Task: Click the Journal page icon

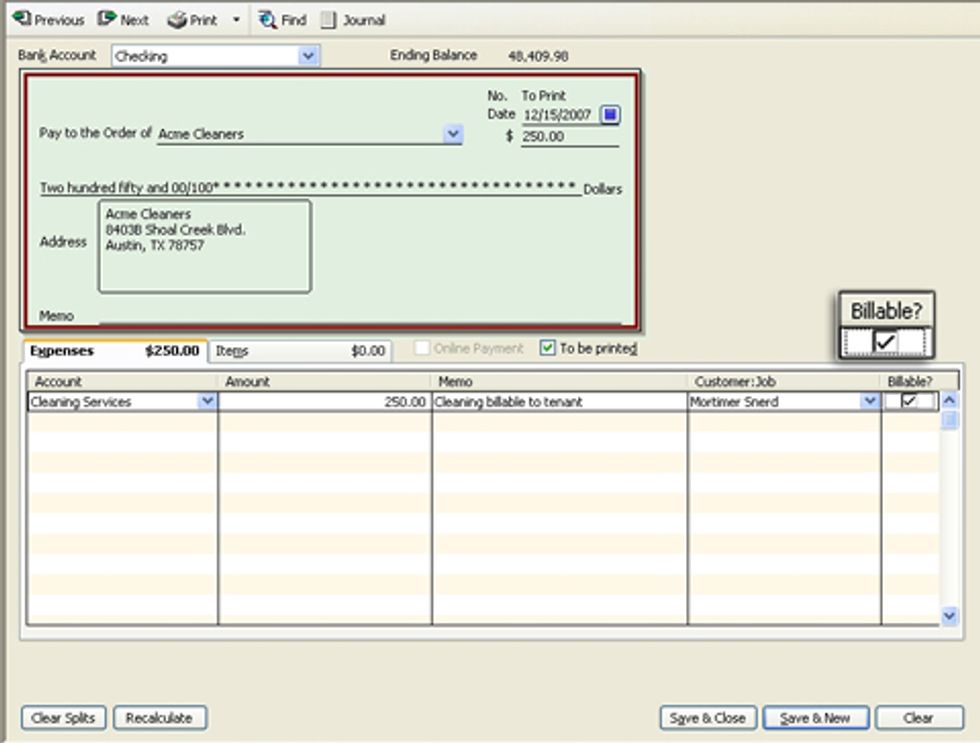Action: tap(328, 20)
